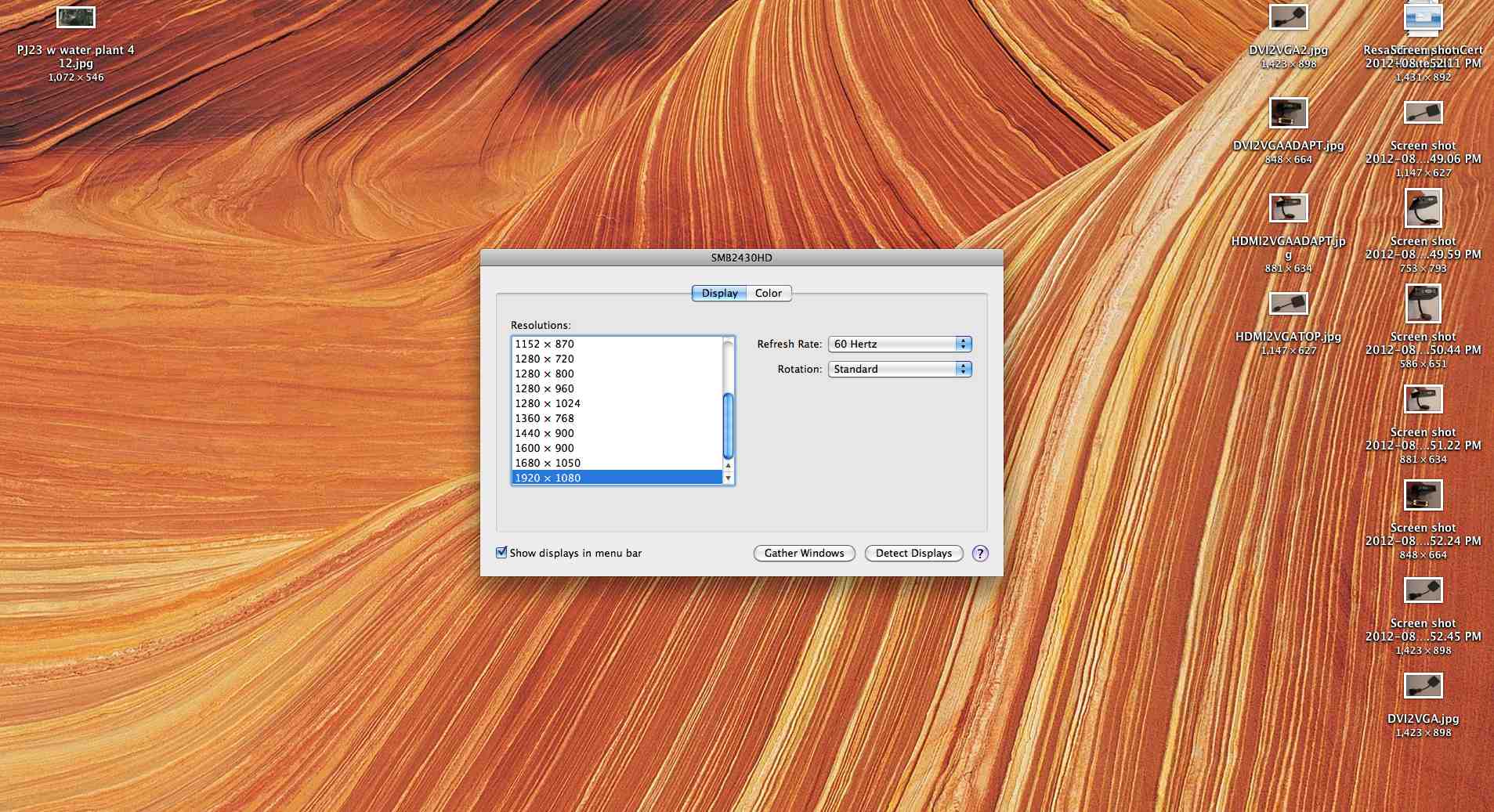1494x812 pixels.
Task: Select the screenshot icon sized 753 × 793
Action: (x=1423, y=208)
